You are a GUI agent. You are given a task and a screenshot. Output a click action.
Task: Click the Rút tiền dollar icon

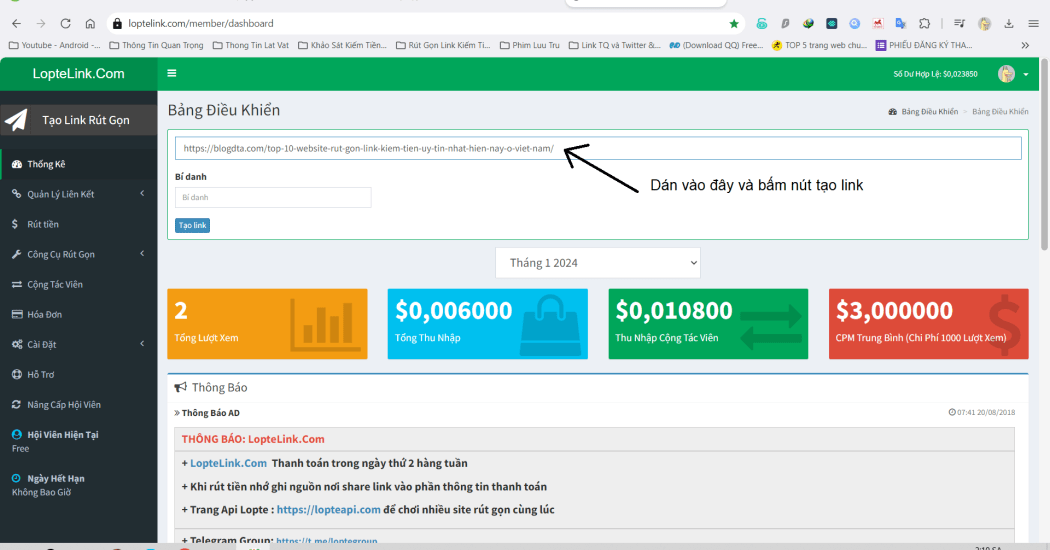coord(15,224)
